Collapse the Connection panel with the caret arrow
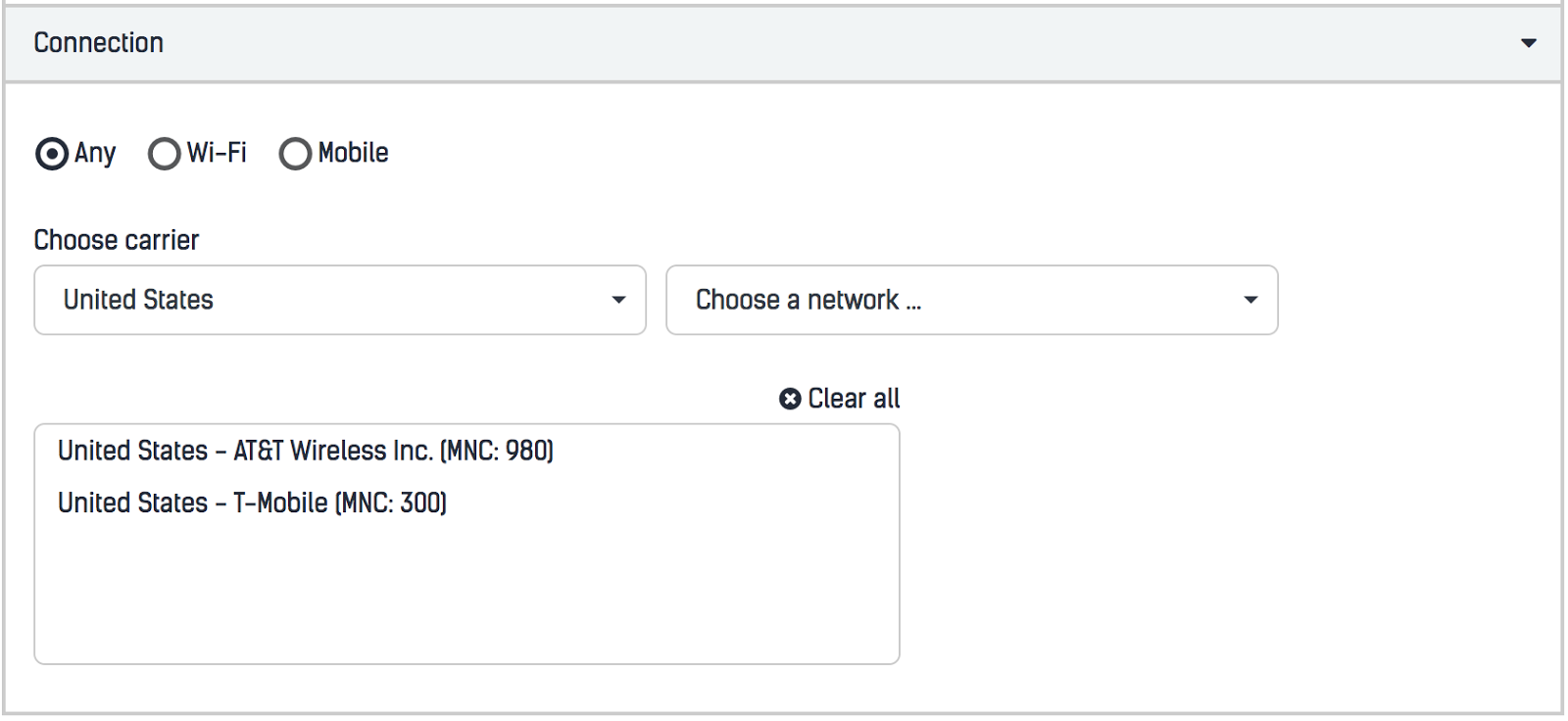Screen dimensions: 1568x721 pyautogui.click(x=1528, y=43)
